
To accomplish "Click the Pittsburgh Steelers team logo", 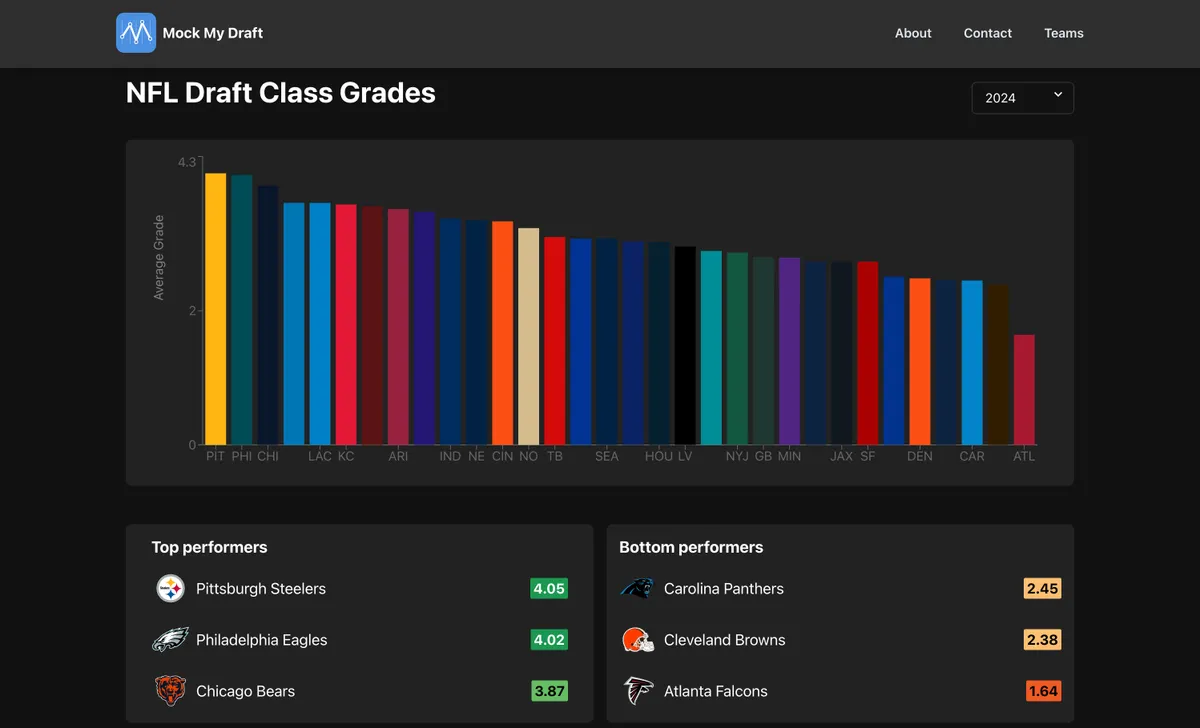I will (171, 588).
